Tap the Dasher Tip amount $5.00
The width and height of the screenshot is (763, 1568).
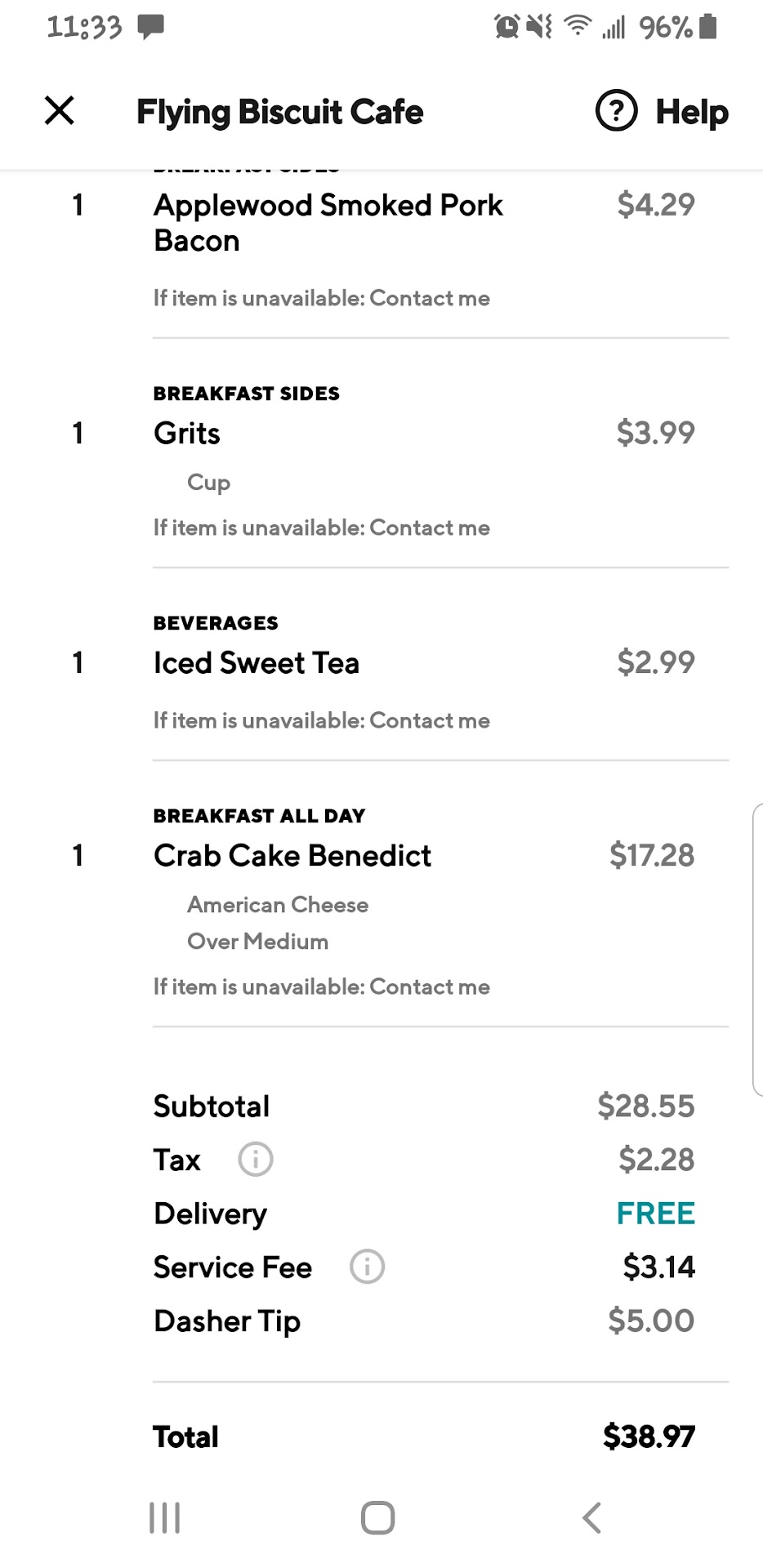651,1321
